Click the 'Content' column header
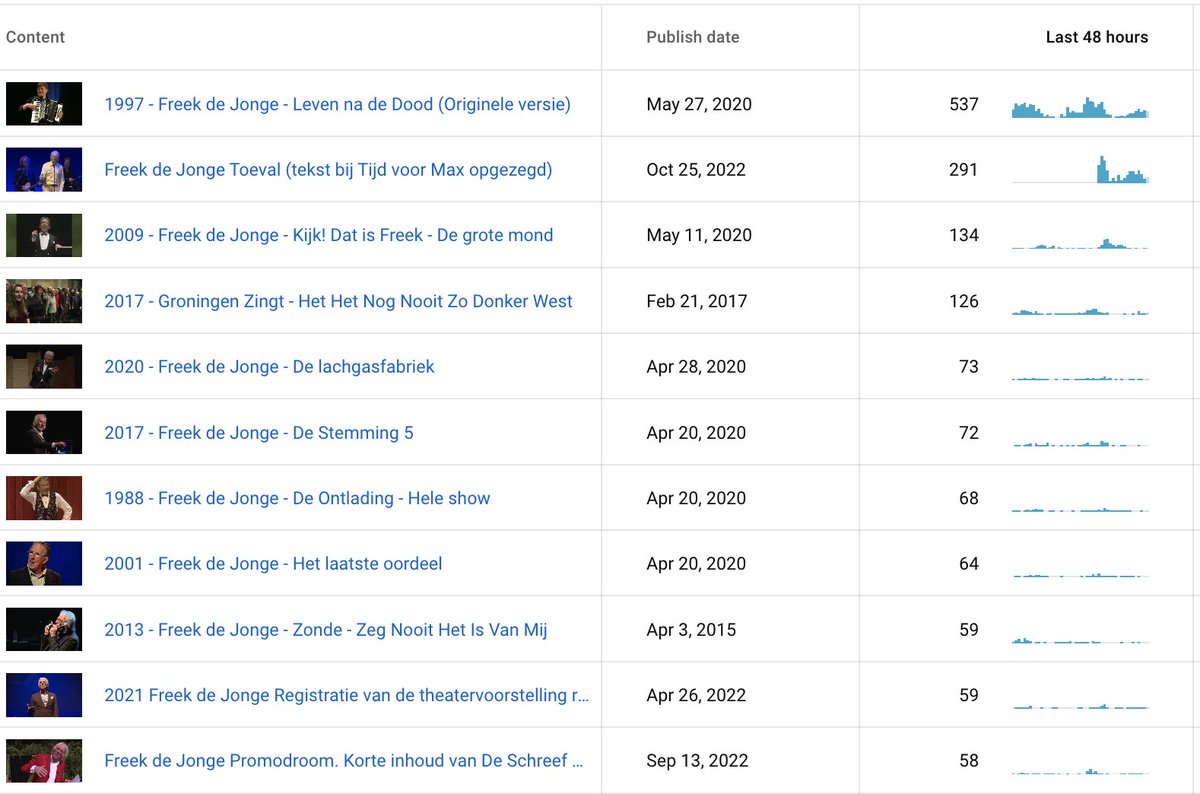Image resolution: width=1200 pixels, height=794 pixels. [35, 37]
